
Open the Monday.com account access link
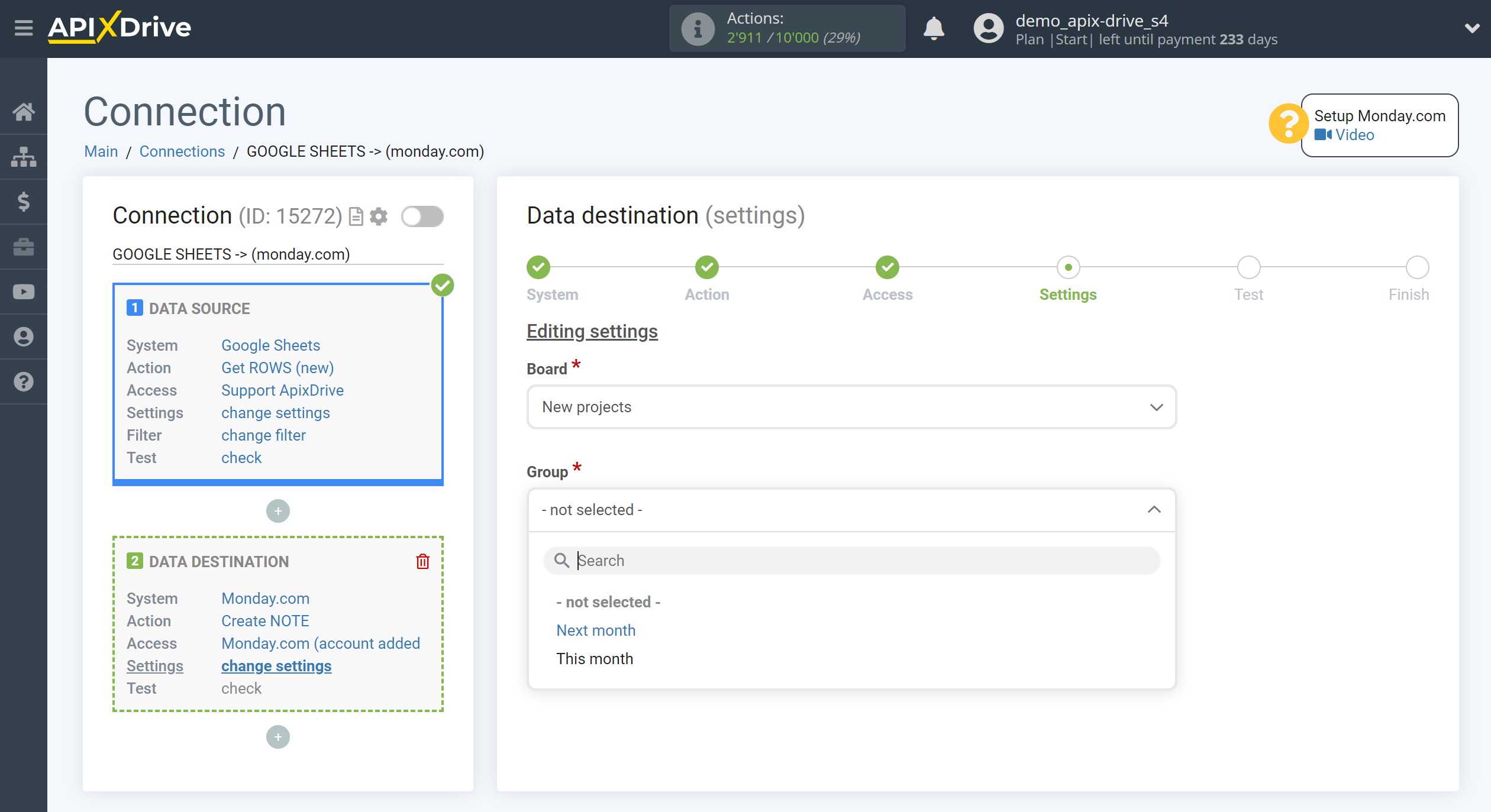coord(321,643)
